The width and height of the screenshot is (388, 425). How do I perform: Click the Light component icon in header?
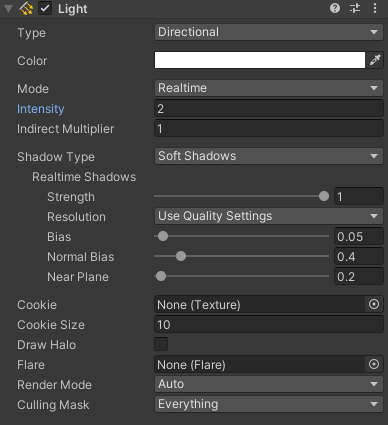pos(26,9)
